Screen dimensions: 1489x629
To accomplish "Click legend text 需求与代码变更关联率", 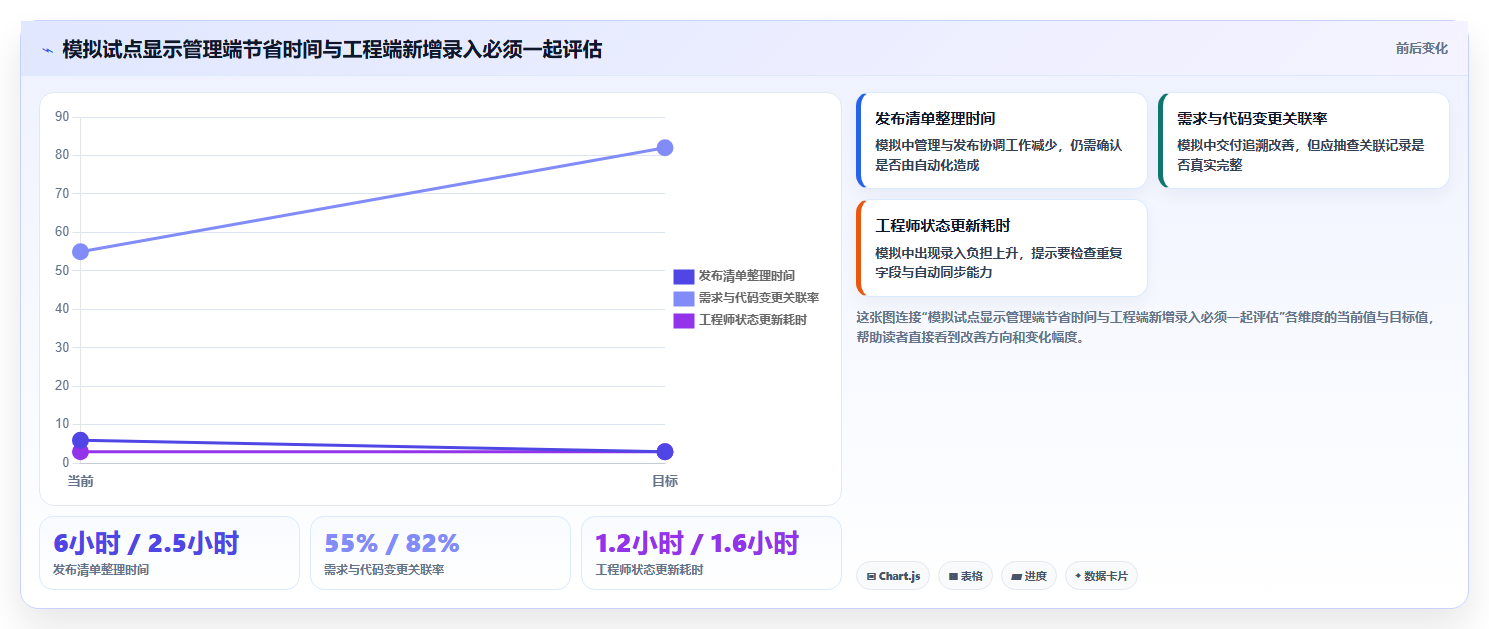I will pyautogui.click(x=759, y=298).
